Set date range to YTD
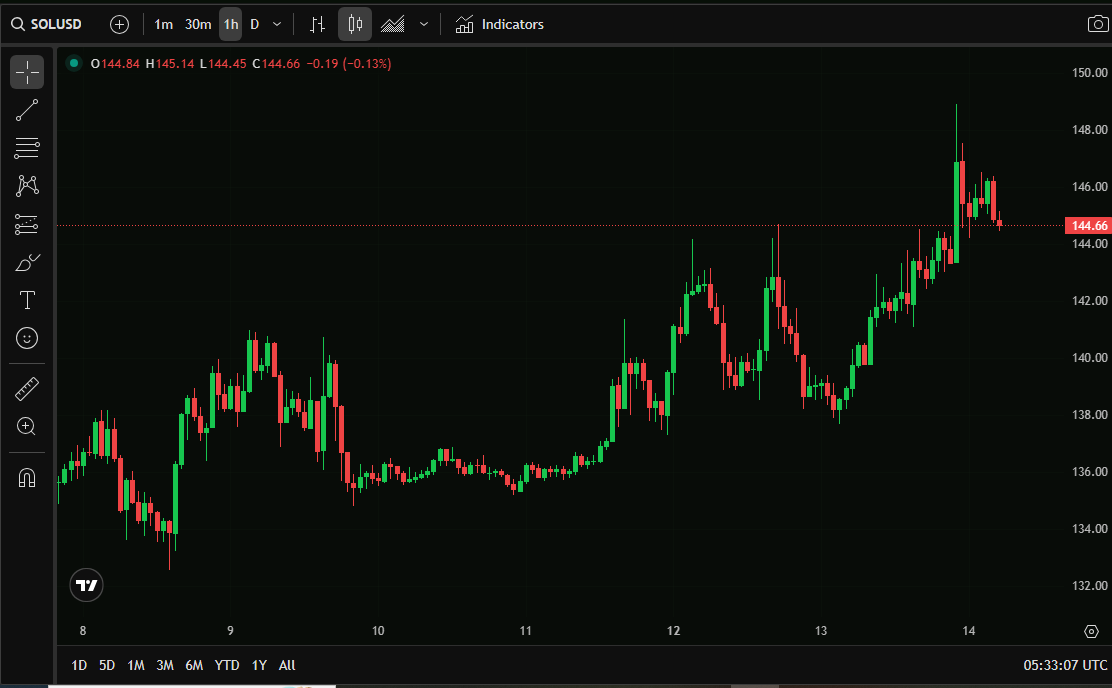 pos(227,665)
